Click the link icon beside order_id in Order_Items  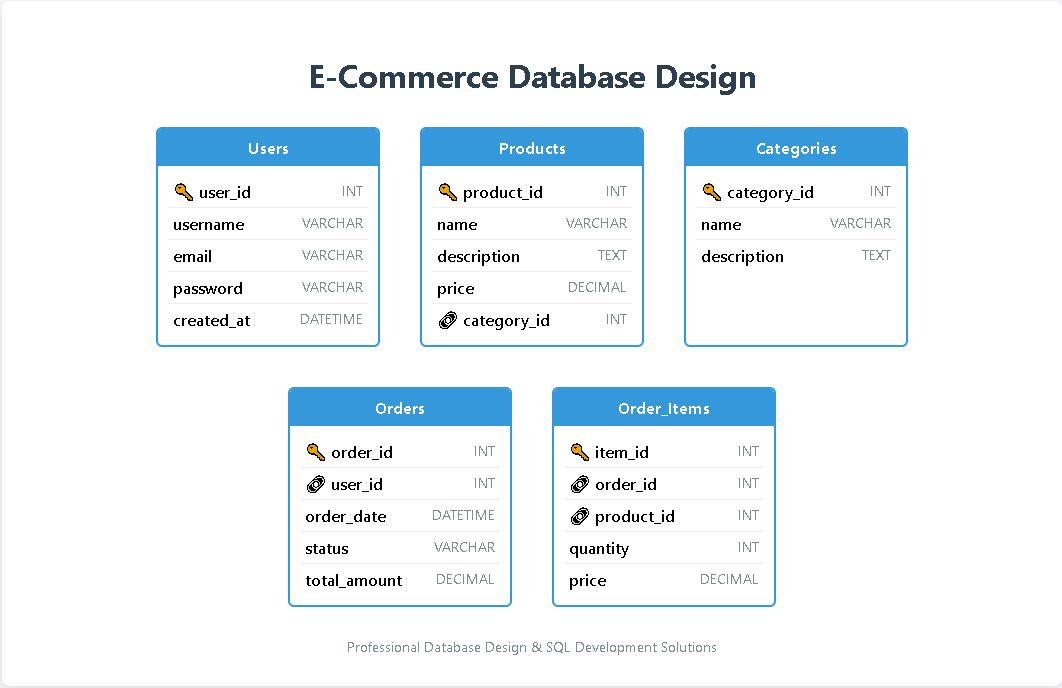point(579,485)
